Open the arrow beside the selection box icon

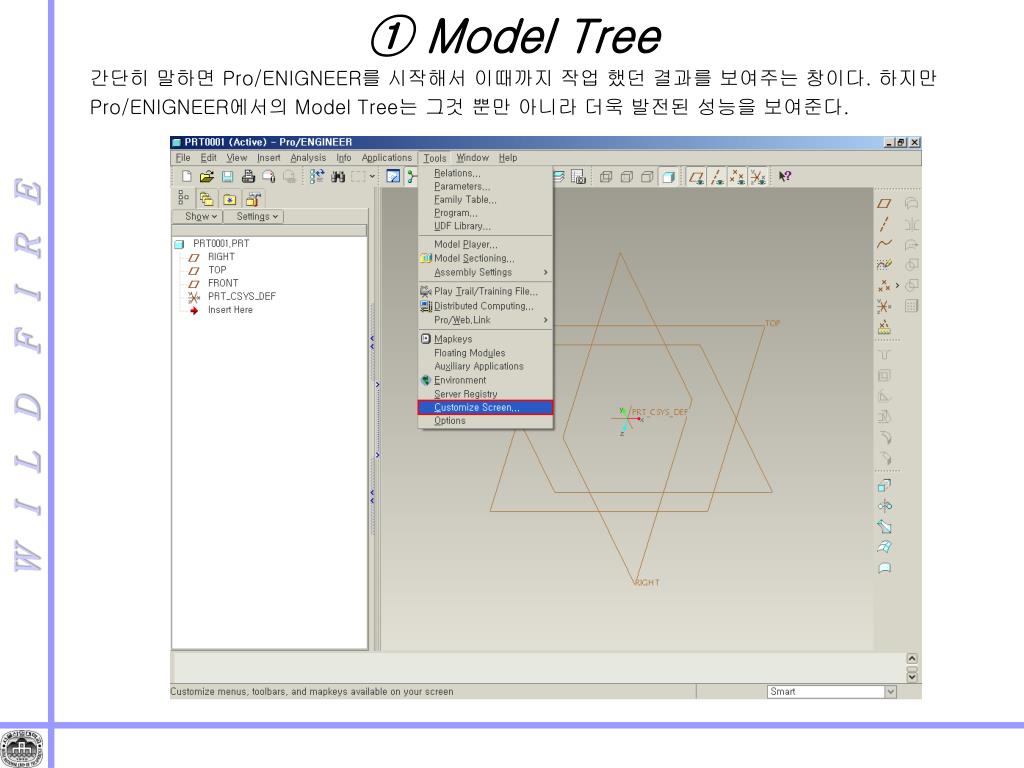(x=372, y=176)
